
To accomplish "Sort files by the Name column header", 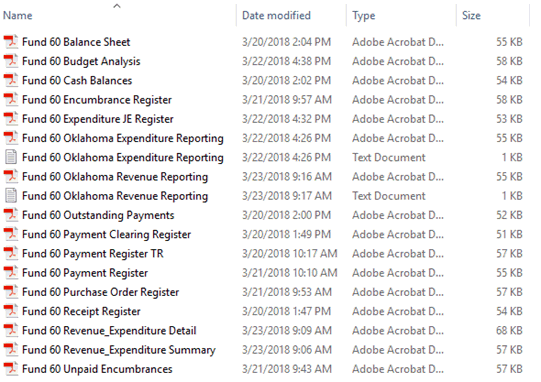I will coord(18,16).
